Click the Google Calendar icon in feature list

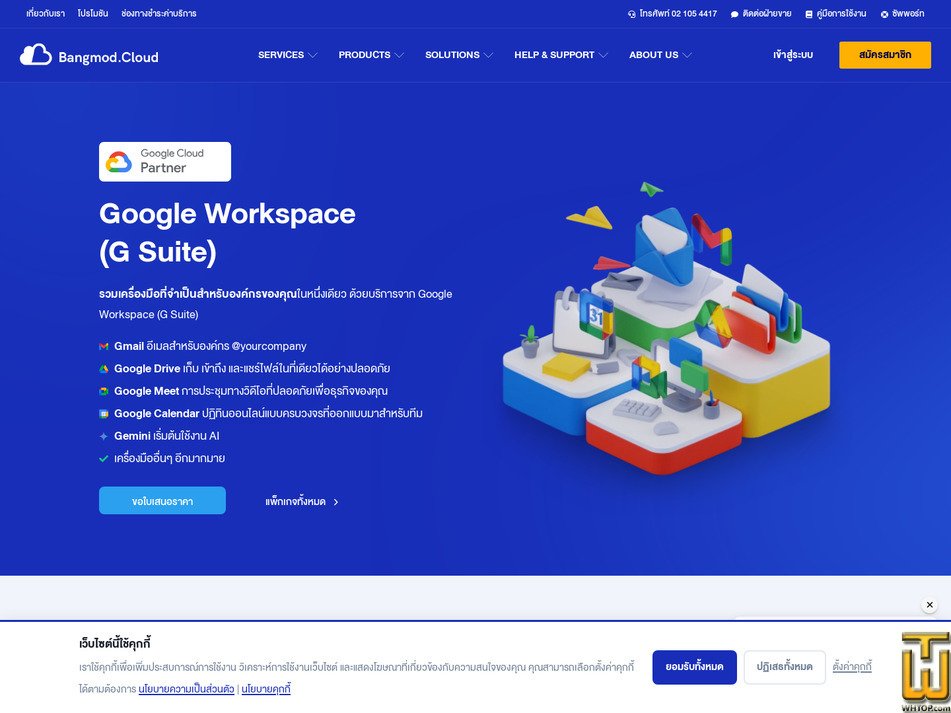tap(104, 413)
